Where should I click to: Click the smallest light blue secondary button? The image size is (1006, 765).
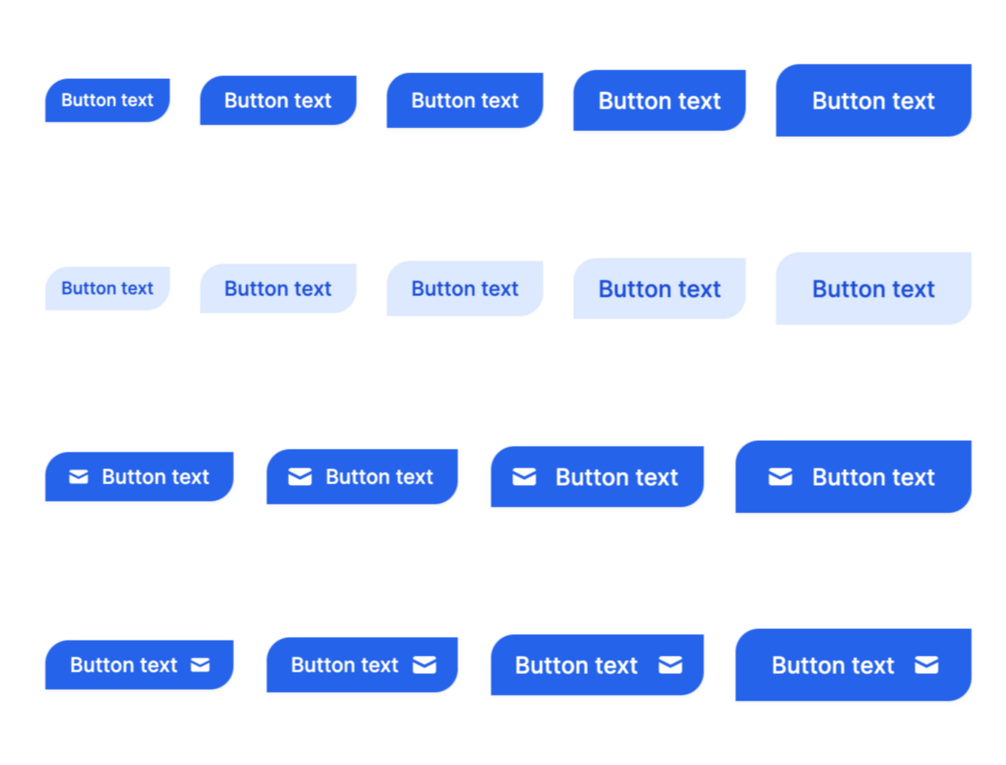[107, 288]
